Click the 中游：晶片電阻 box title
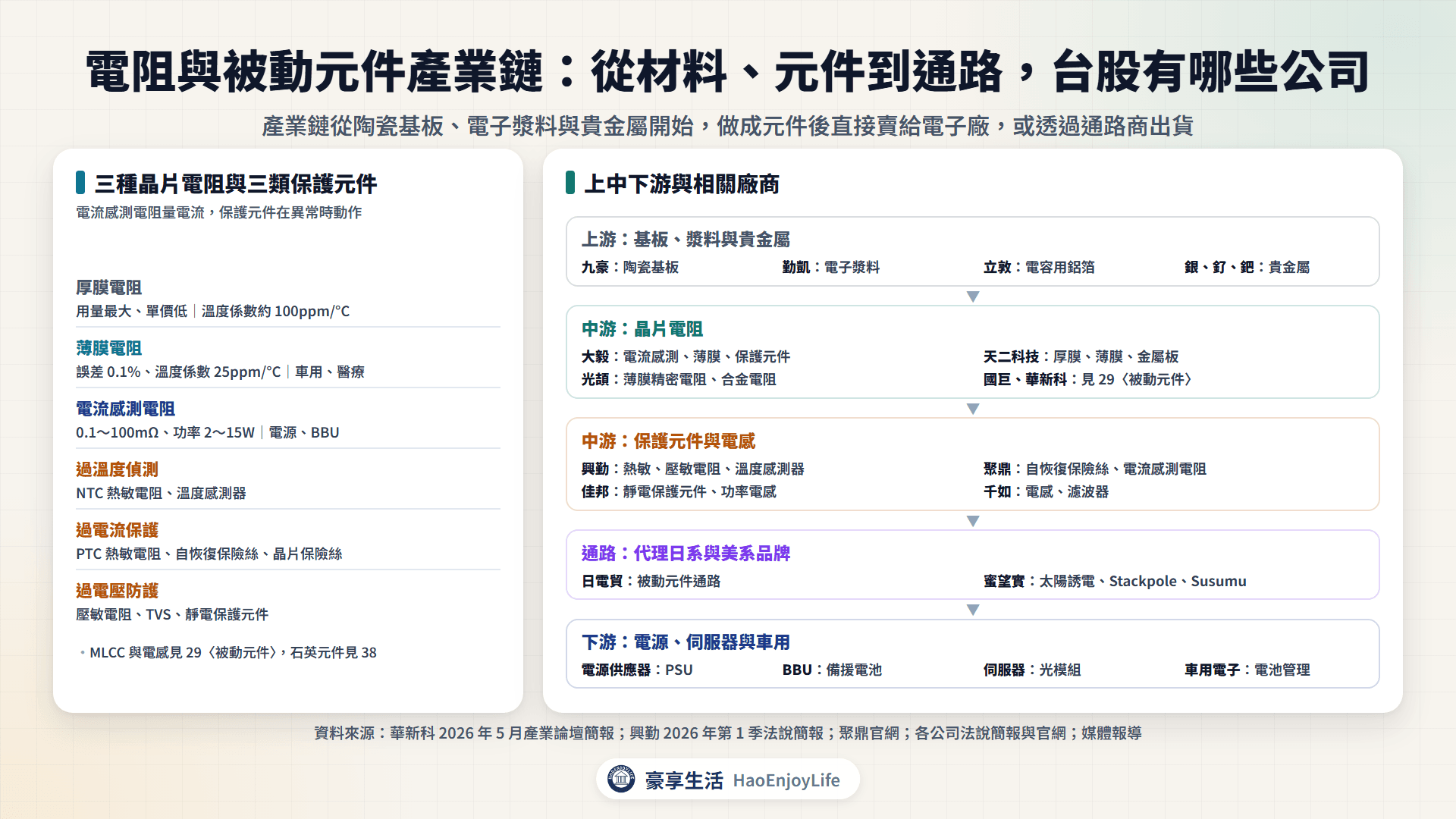The height and width of the screenshot is (819, 1456). pyautogui.click(x=642, y=329)
